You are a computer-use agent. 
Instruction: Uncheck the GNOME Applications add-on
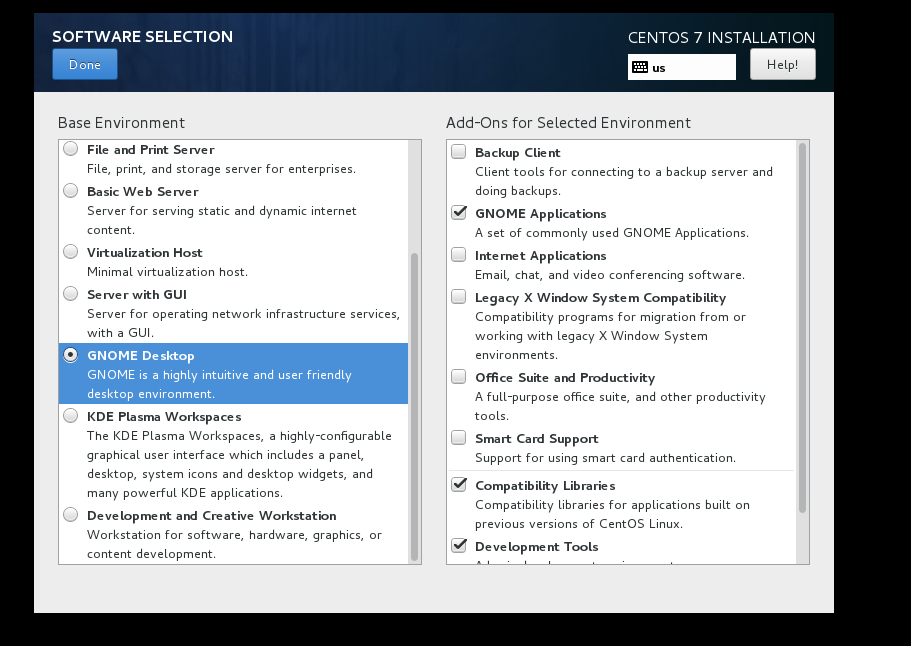[459, 213]
